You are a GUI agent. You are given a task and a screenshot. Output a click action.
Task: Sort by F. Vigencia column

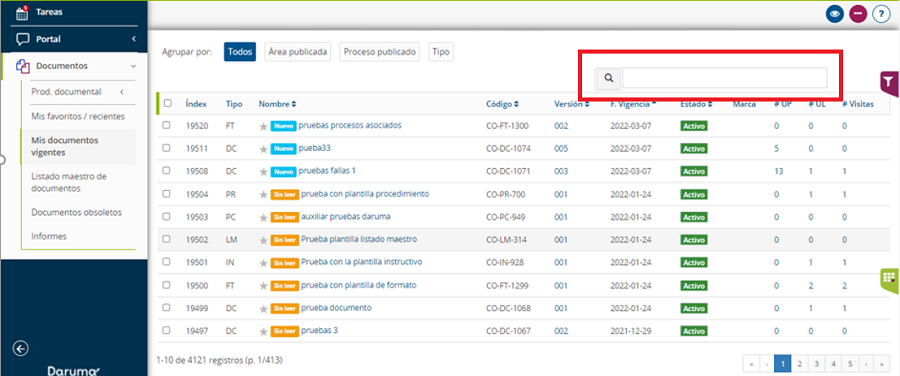pyautogui.click(x=634, y=104)
